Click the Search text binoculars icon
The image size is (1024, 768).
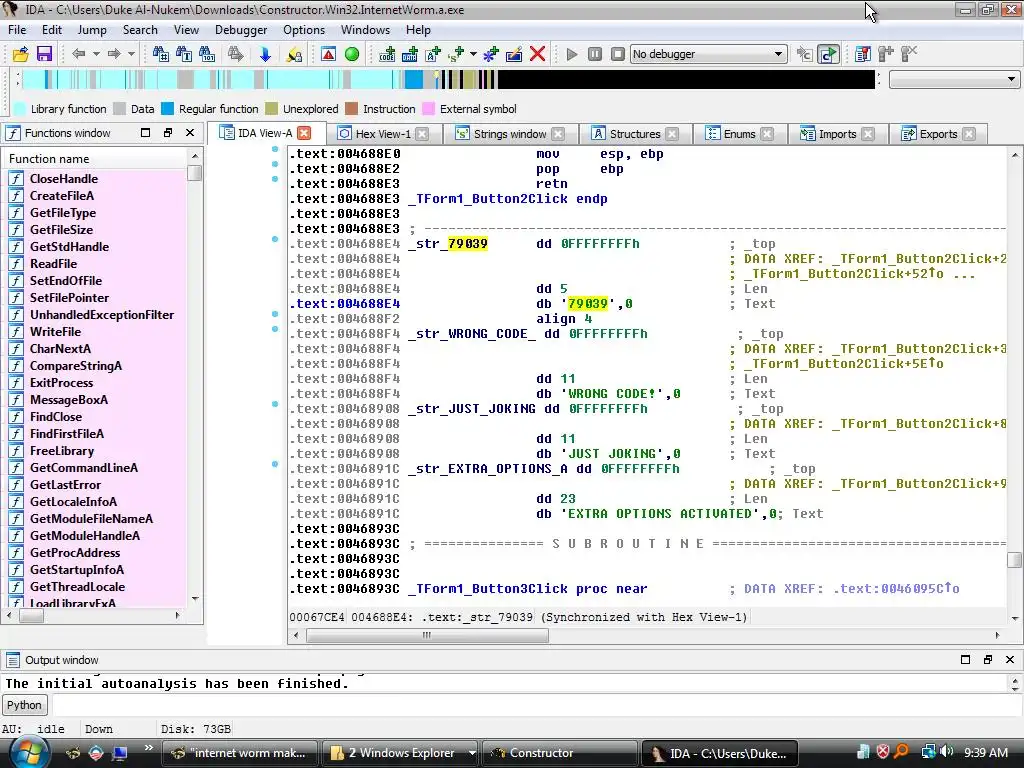click(x=184, y=54)
